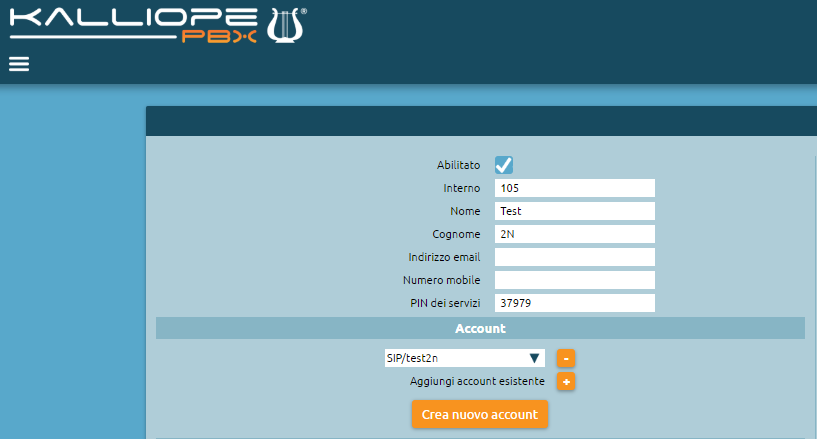Viewport: 817px width, 439px height.
Task: Uncheck the Abilitato checkbox
Action: [x=504, y=165]
